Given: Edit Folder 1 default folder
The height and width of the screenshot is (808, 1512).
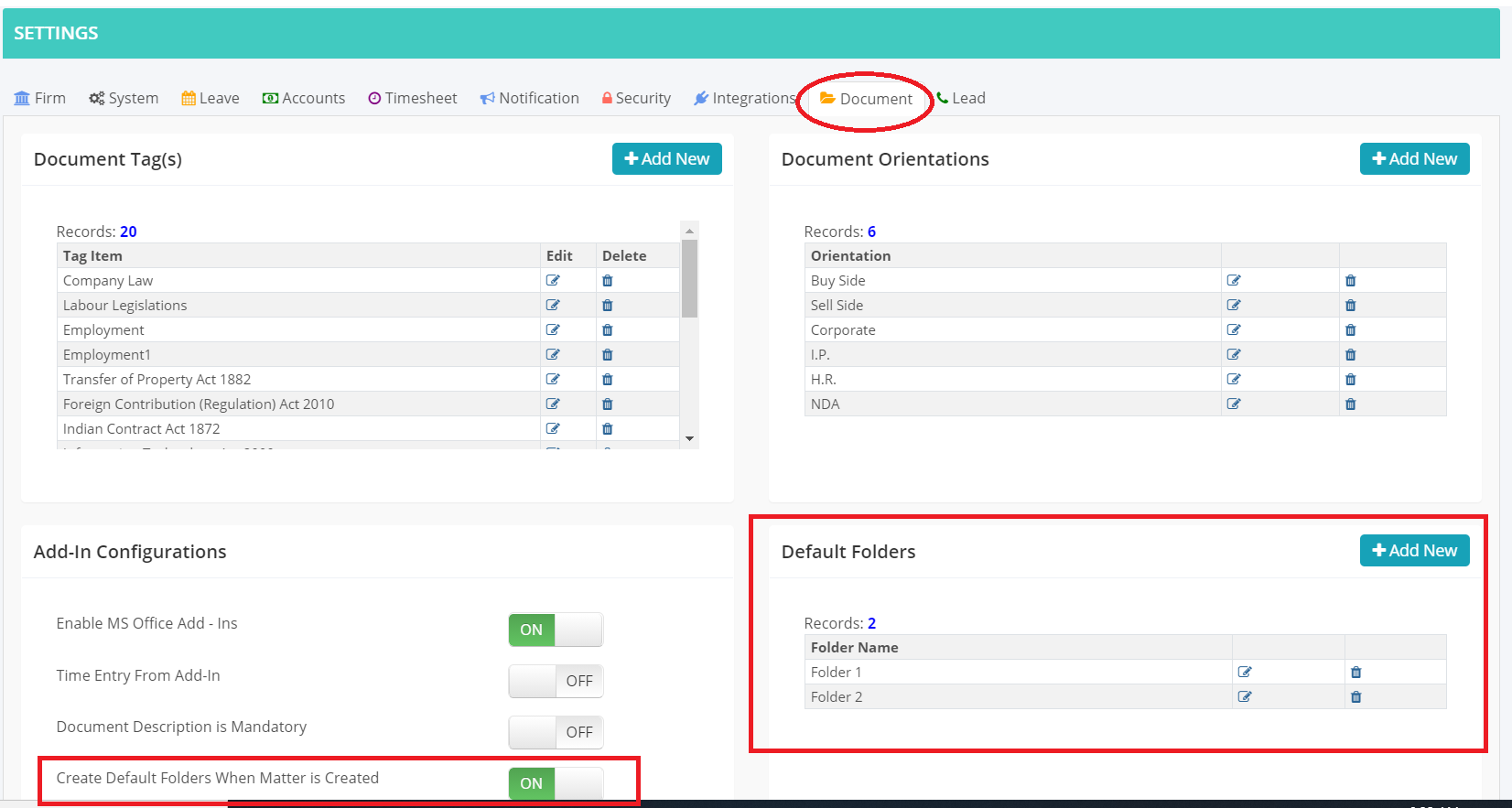Looking at the screenshot, I should tap(1245, 672).
